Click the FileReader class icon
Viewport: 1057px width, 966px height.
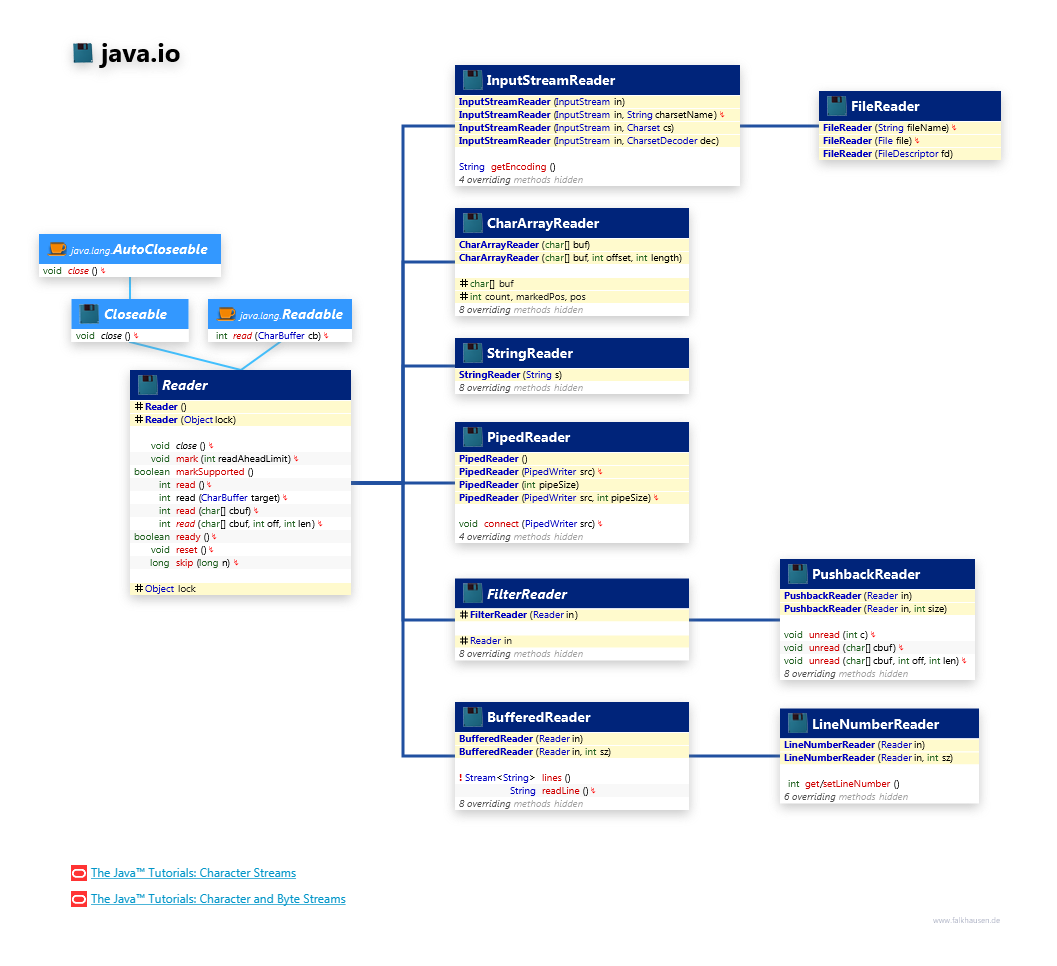pos(837,106)
